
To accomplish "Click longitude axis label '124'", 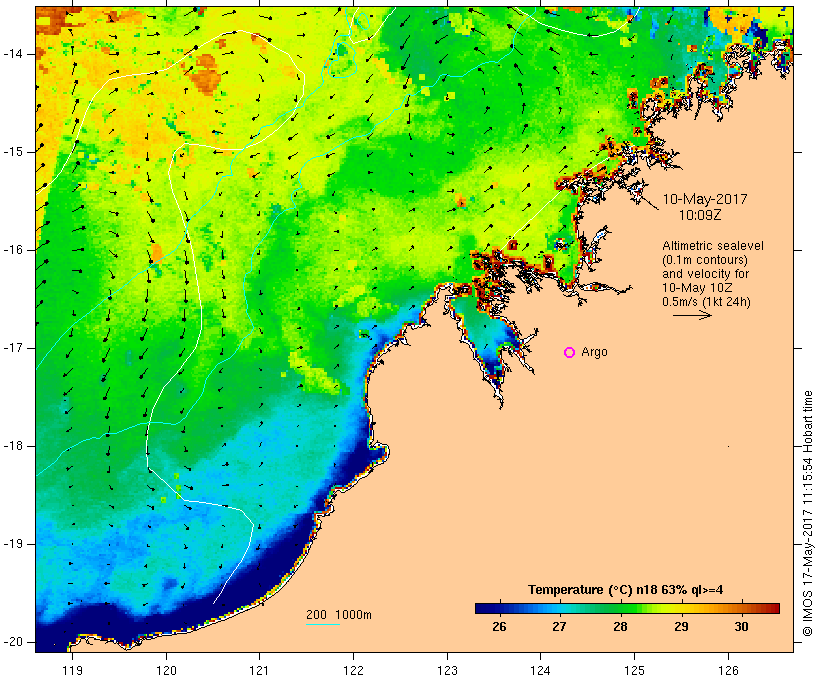I will point(541,671).
